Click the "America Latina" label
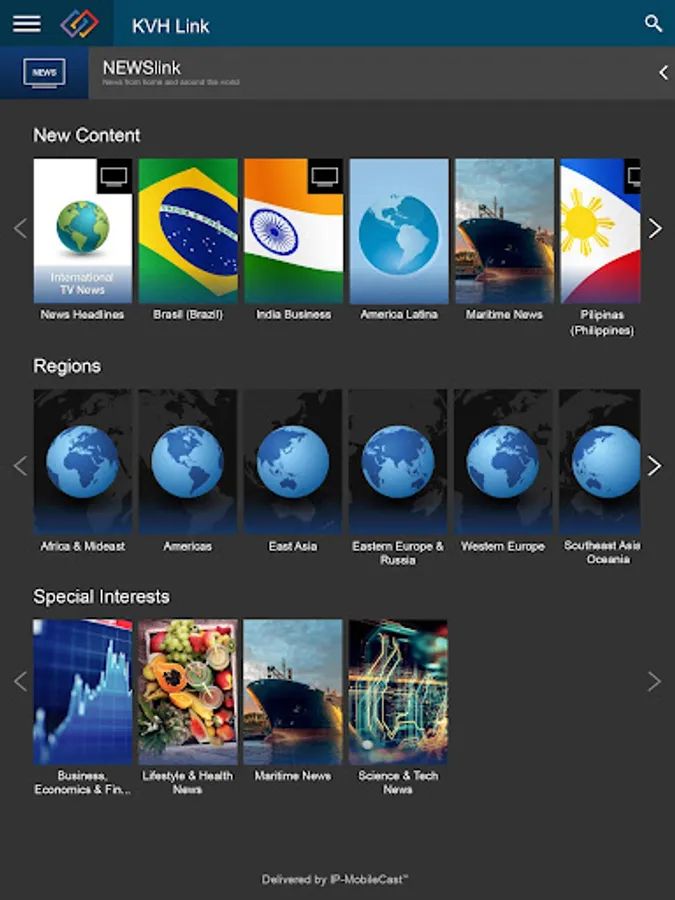 point(399,315)
